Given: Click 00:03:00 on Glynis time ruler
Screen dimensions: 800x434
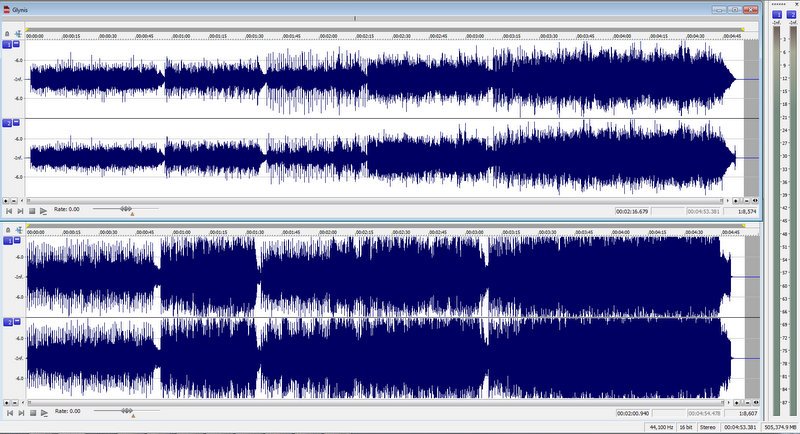Looking at the screenshot, I should tap(475, 36).
